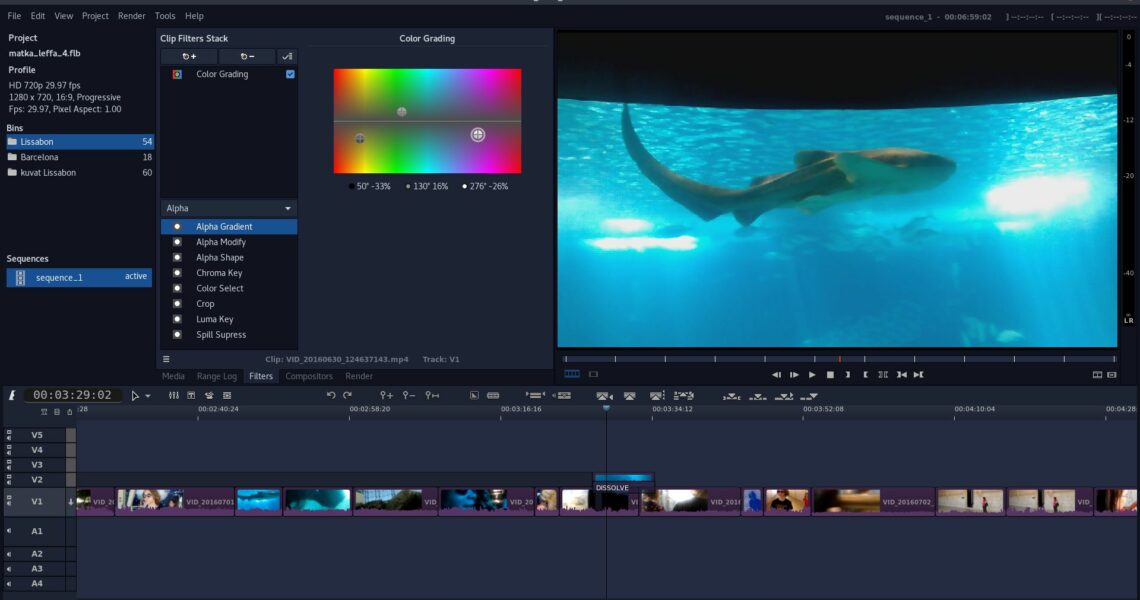1140x600 pixels.
Task: Select the Barcelona bin
Action: pyautogui.click(x=40, y=157)
